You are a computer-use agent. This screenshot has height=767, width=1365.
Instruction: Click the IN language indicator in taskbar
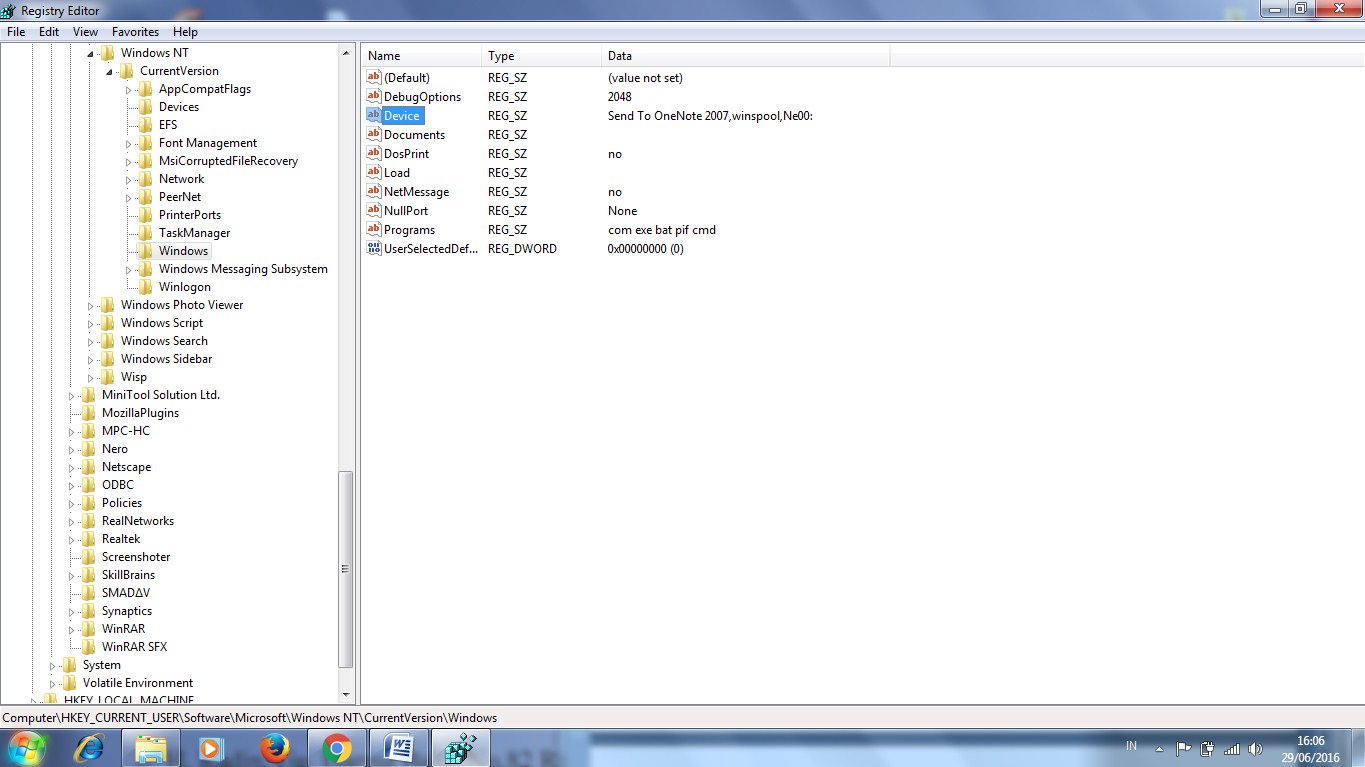point(1131,746)
